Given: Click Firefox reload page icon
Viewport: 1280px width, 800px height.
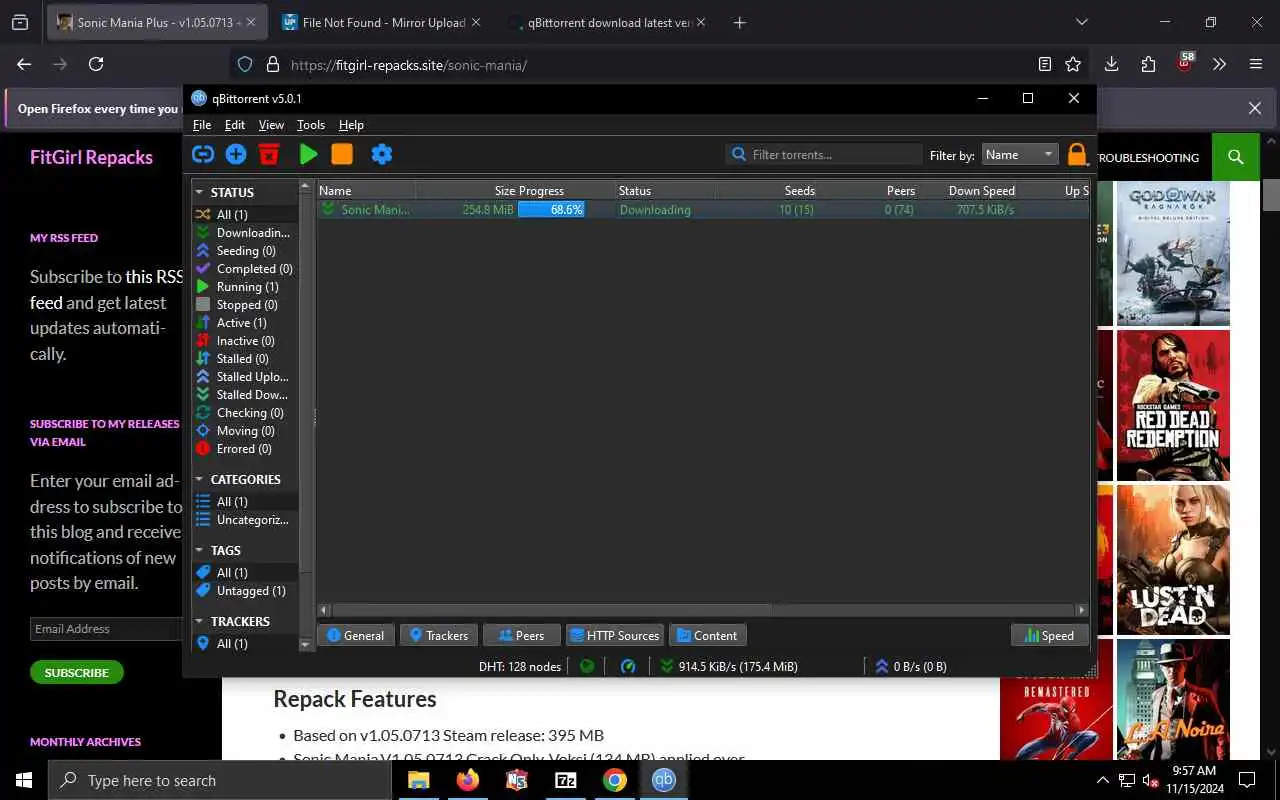Looking at the screenshot, I should 96,64.
